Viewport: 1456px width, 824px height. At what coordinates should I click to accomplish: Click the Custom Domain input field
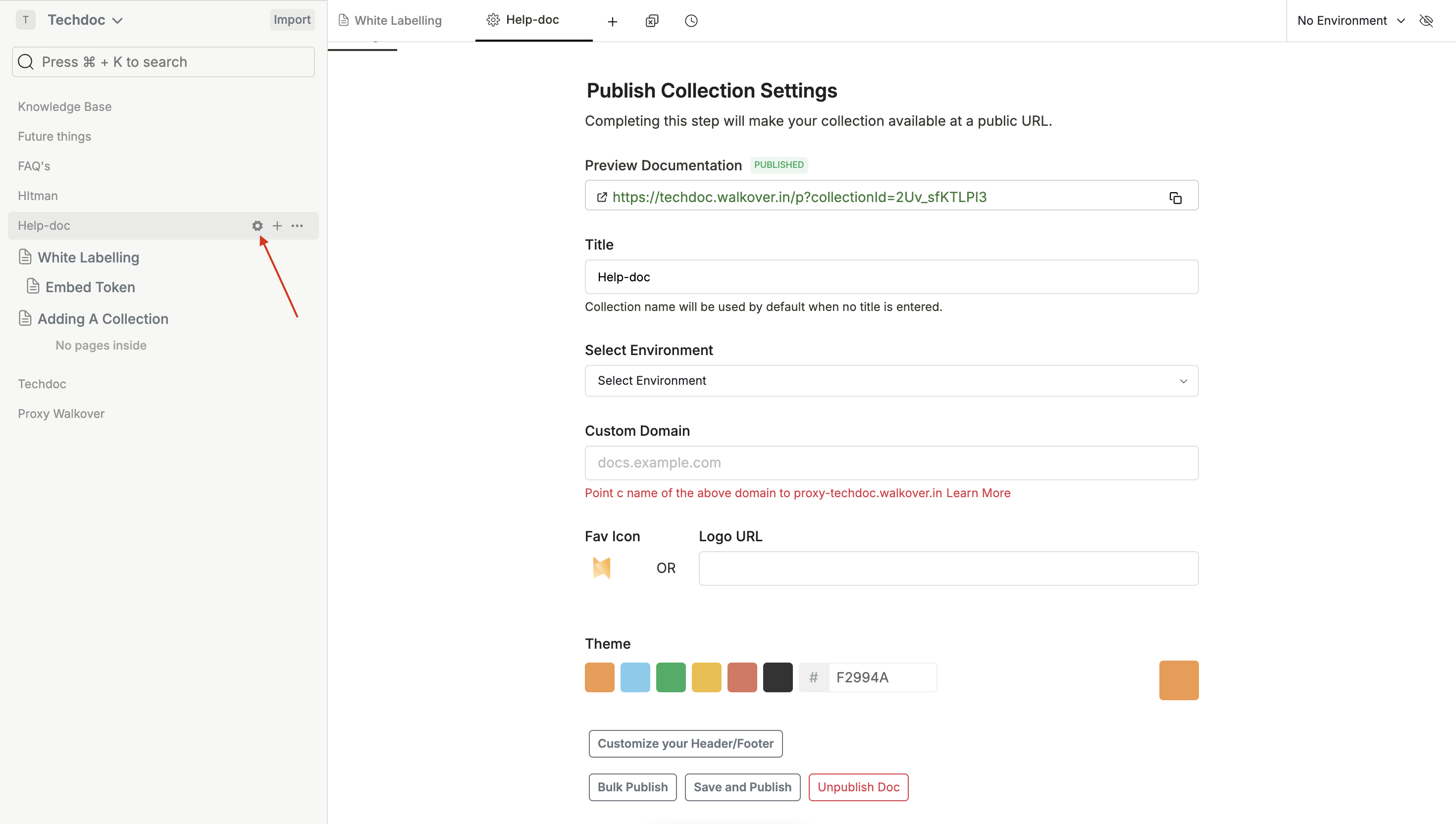click(x=891, y=463)
